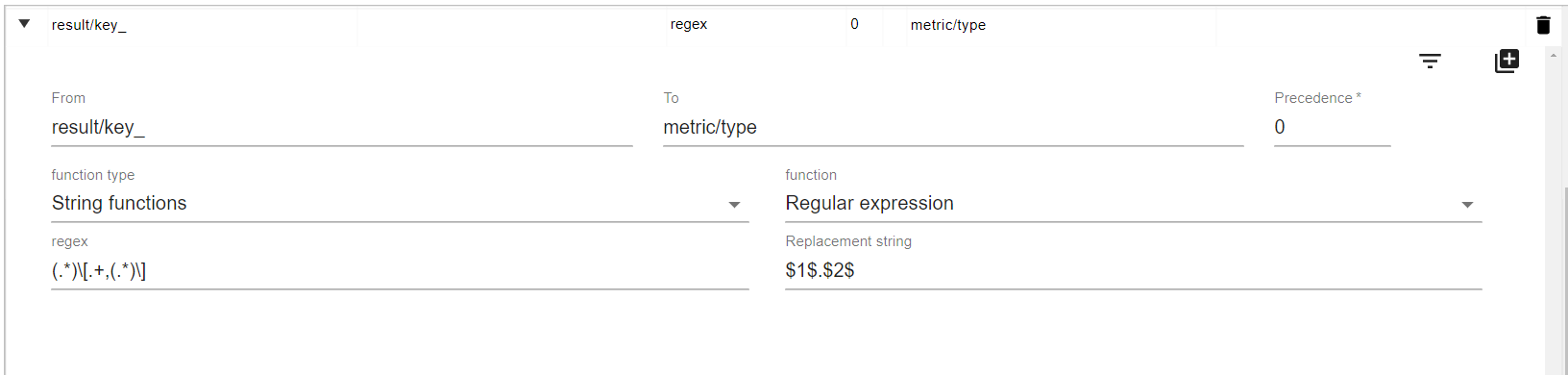Image resolution: width=1568 pixels, height=375 pixels.
Task: Click the arrow beside String functions
Action: click(734, 205)
